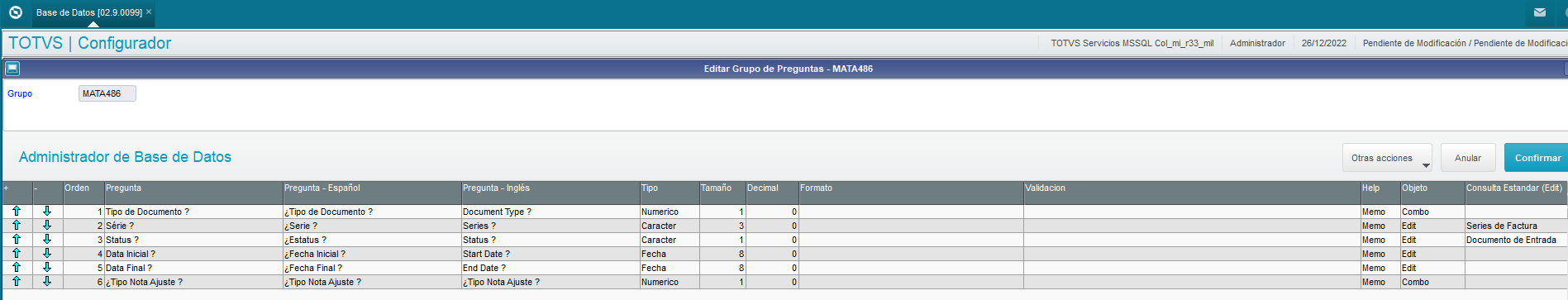This screenshot has height=300, width=1568.
Task: Select the 'Tipo de Documento ?' Pregunta cell
Action: 193,212
